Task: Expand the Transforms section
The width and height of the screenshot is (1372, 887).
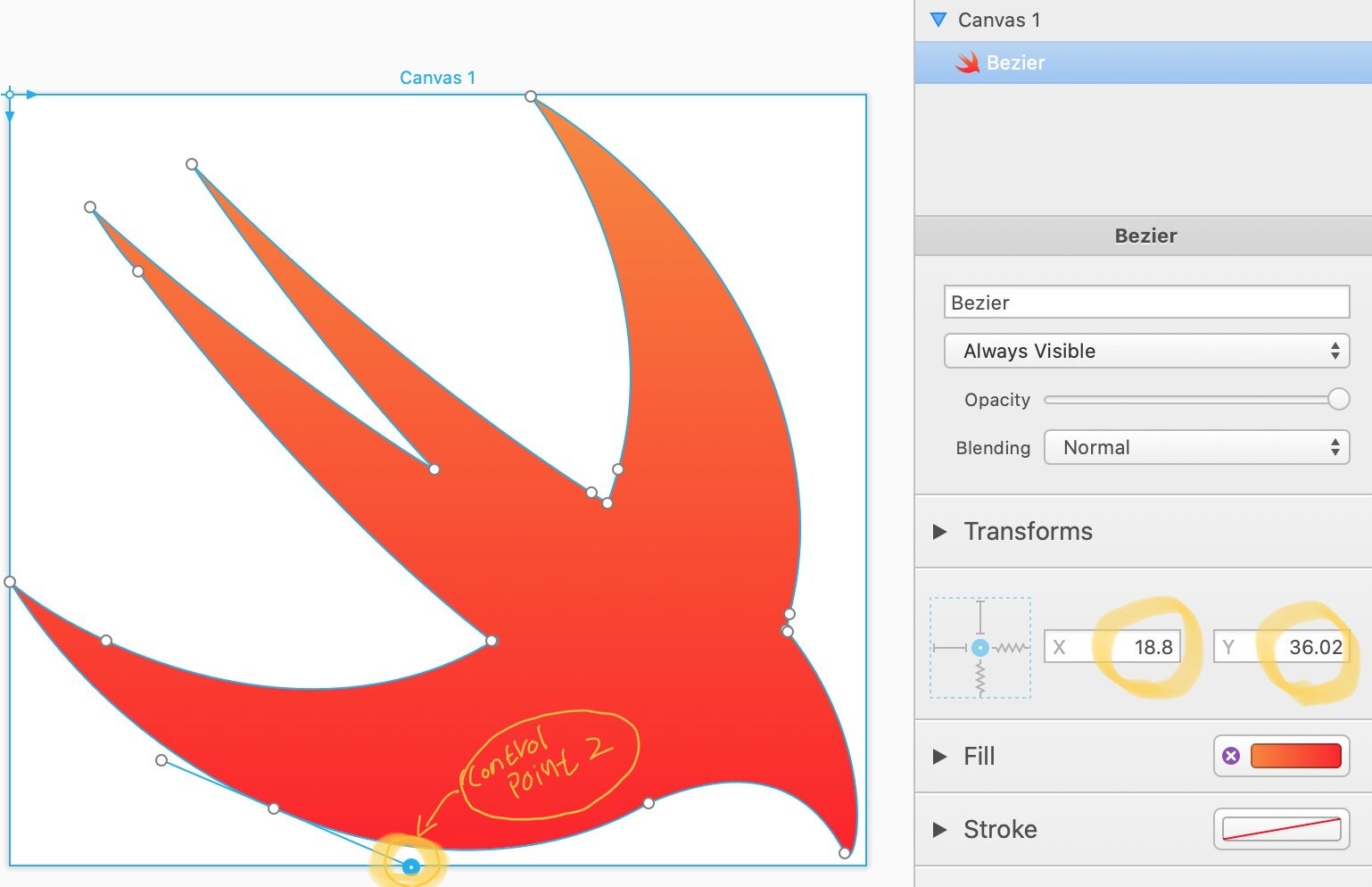Action: click(939, 532)
